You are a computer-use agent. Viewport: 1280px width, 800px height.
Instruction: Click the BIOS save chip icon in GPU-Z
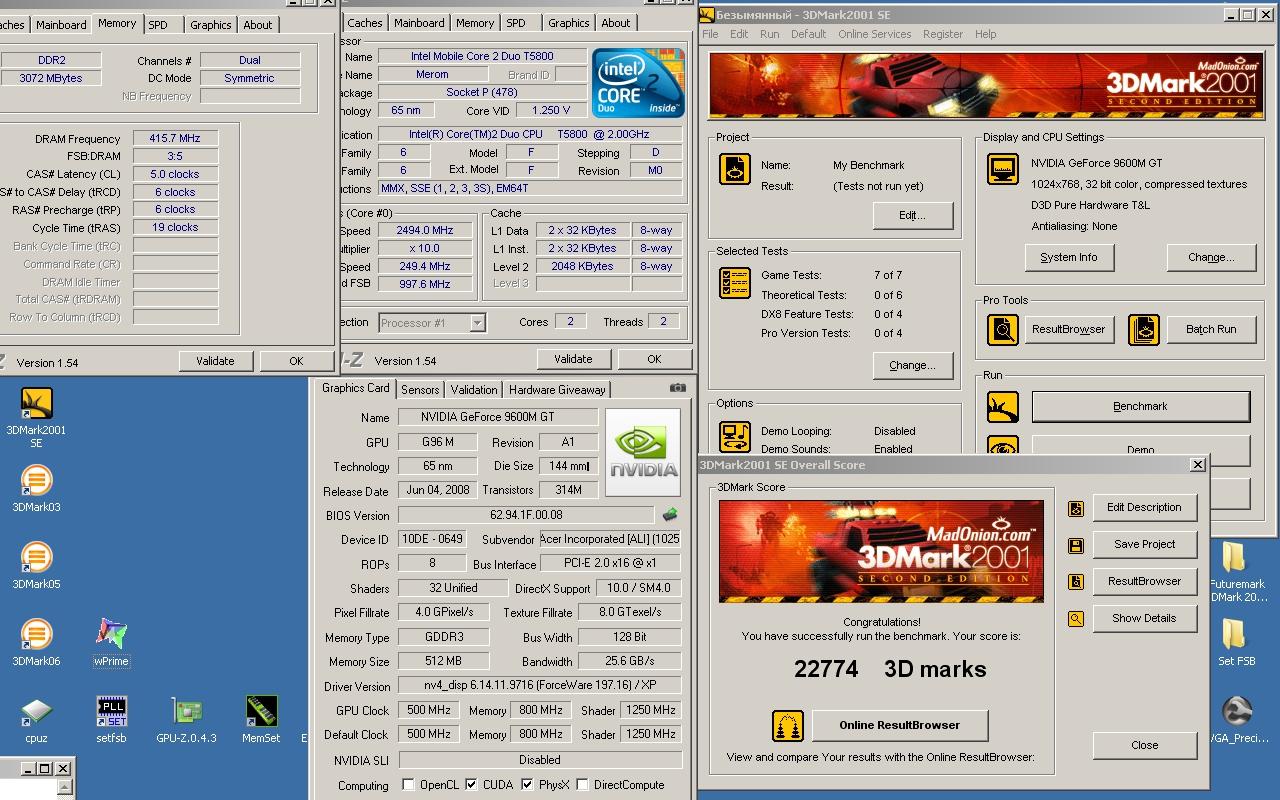(669, 515)
